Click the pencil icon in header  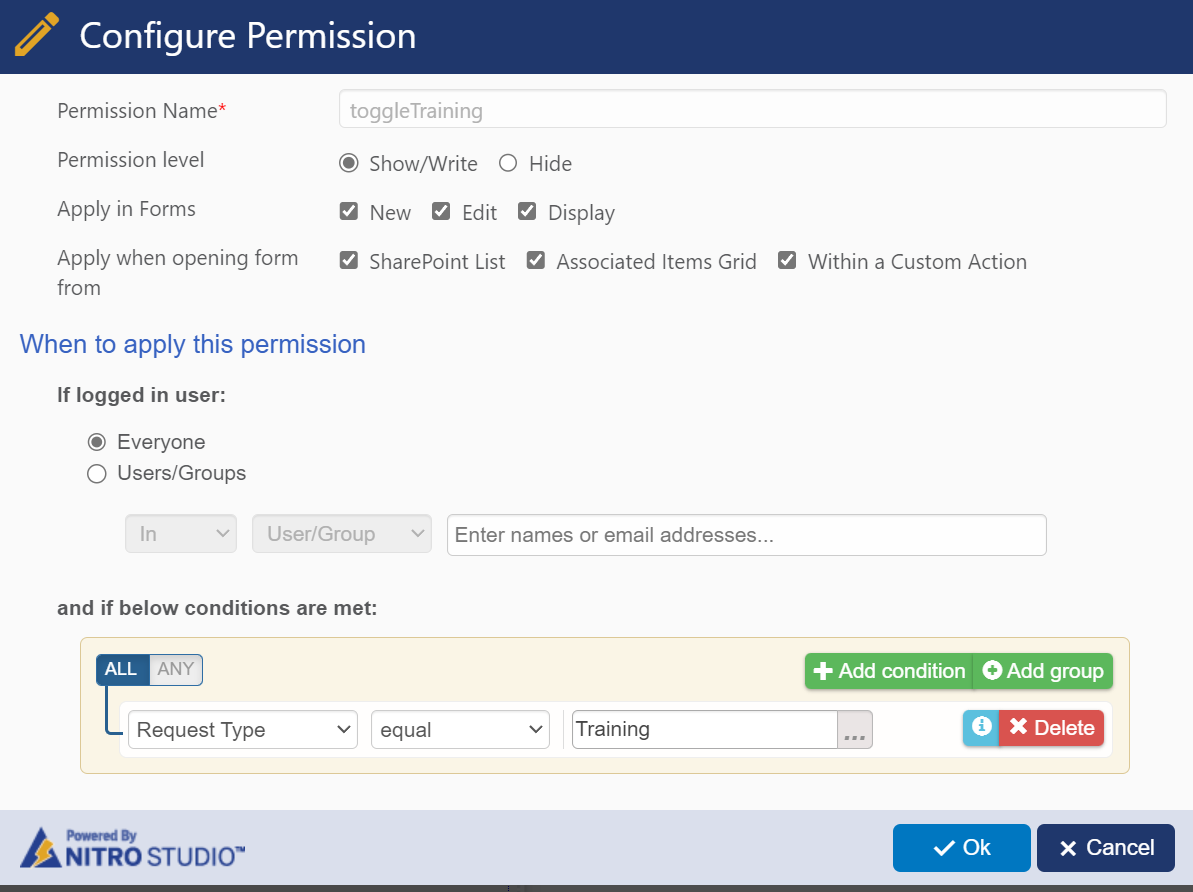36,34
